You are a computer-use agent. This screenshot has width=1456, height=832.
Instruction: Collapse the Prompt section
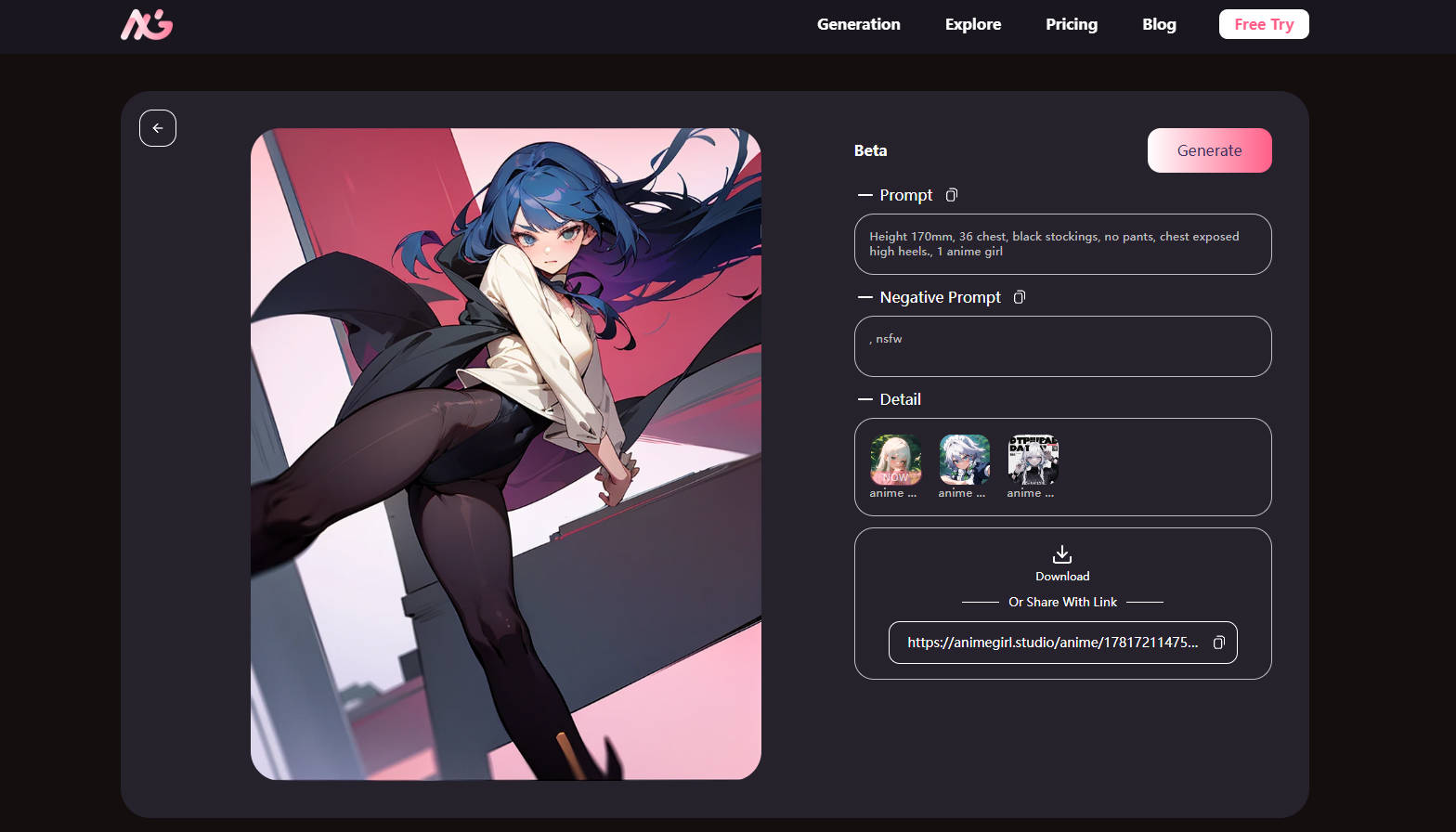coord(865,195)
